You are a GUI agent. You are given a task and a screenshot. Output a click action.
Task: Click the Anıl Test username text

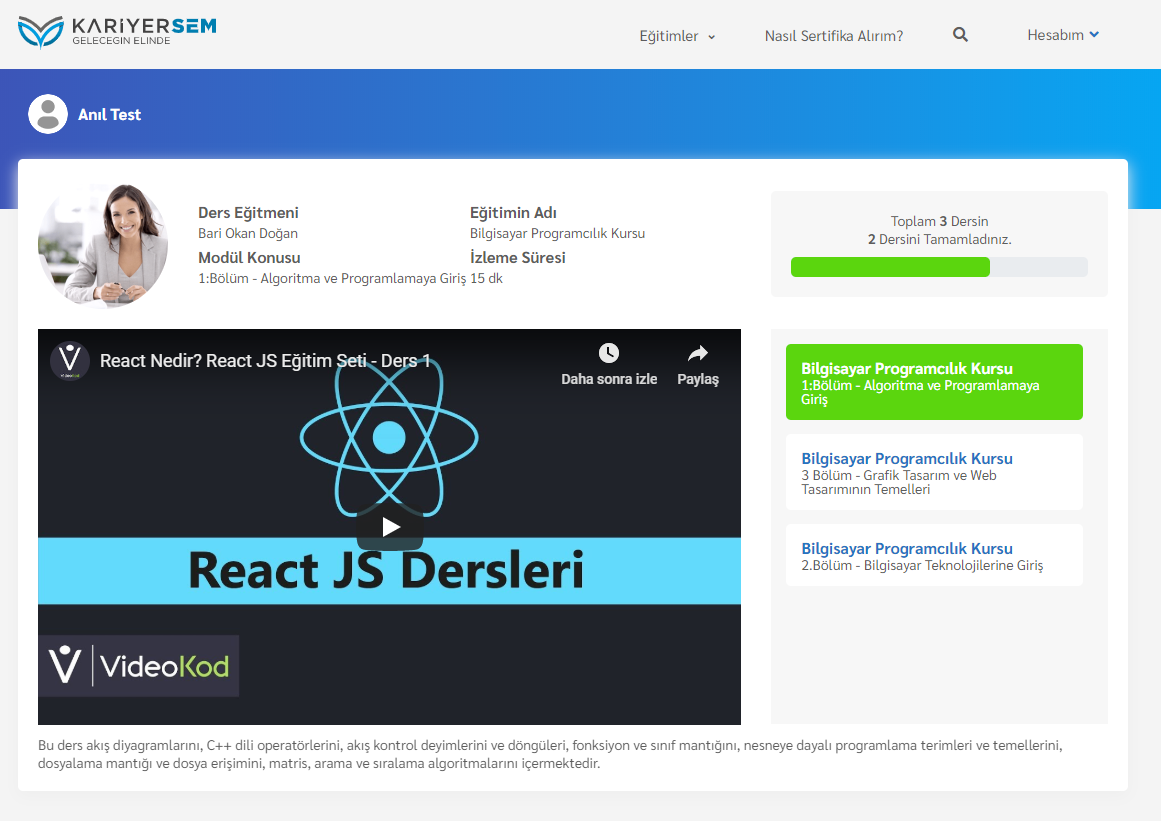point(110,114)
